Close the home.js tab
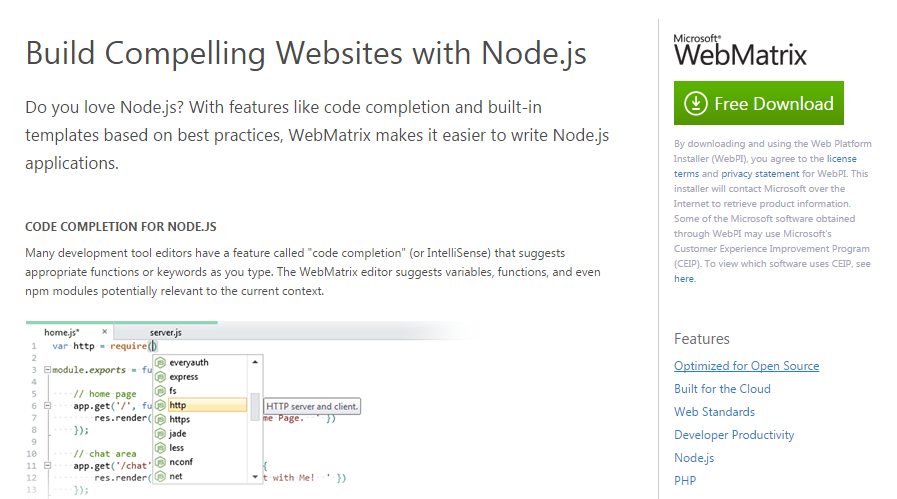 point(104,331)
